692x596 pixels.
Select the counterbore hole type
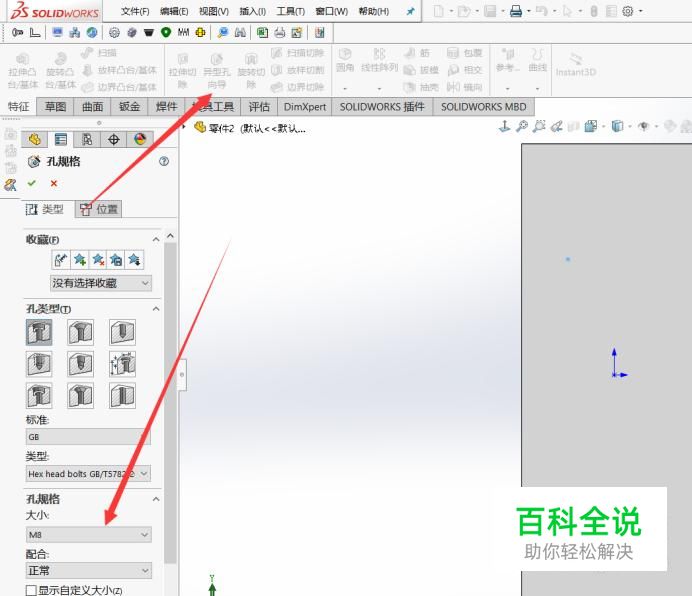coord(39,332)
